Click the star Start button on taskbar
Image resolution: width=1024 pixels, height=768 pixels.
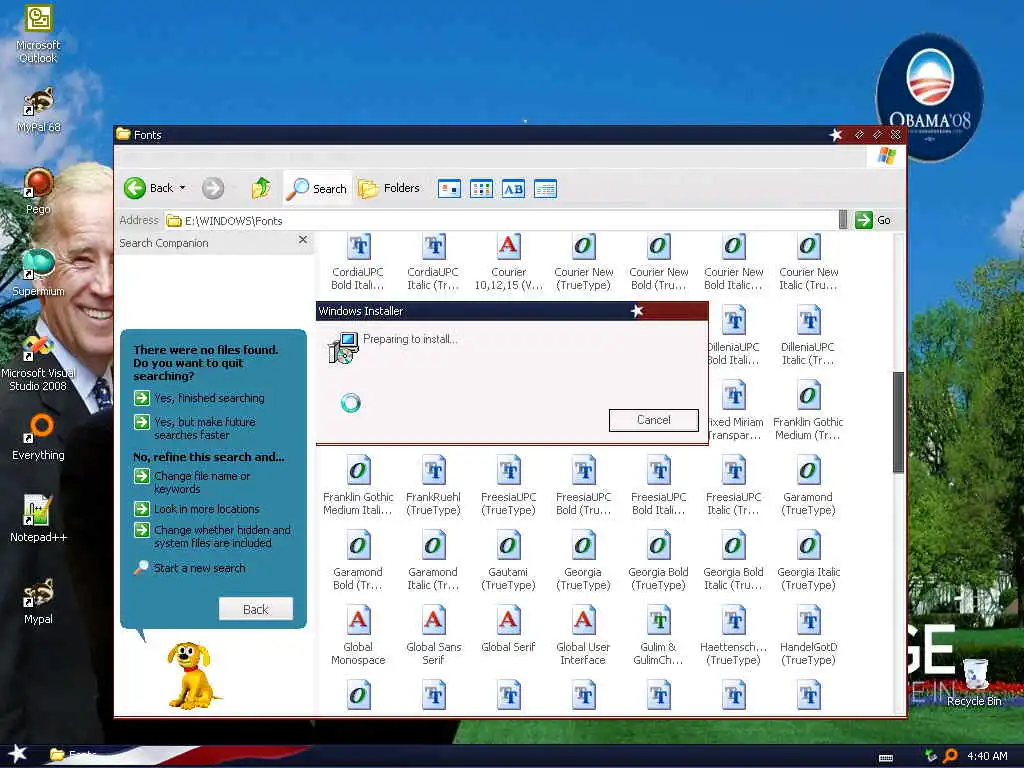click(17, 754)
